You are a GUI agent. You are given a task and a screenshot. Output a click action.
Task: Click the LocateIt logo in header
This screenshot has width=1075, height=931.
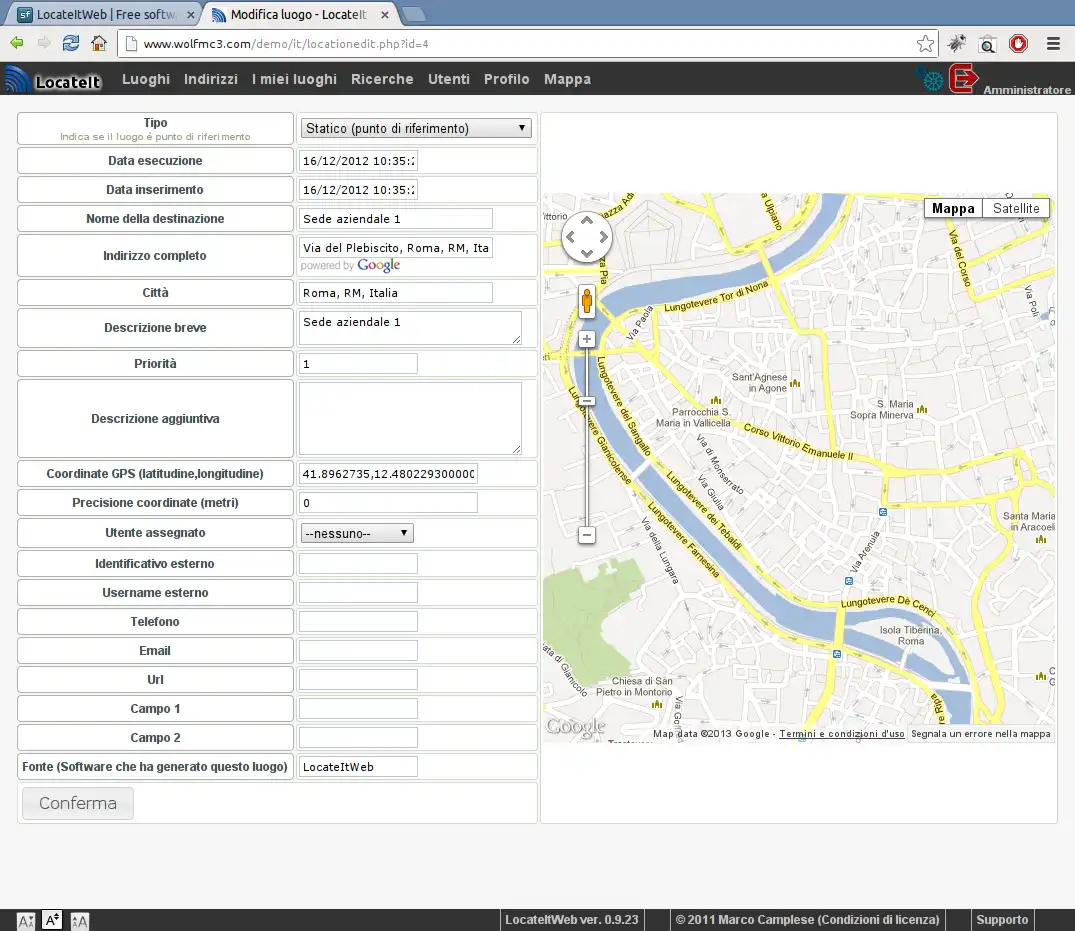(x=54, y=80)
